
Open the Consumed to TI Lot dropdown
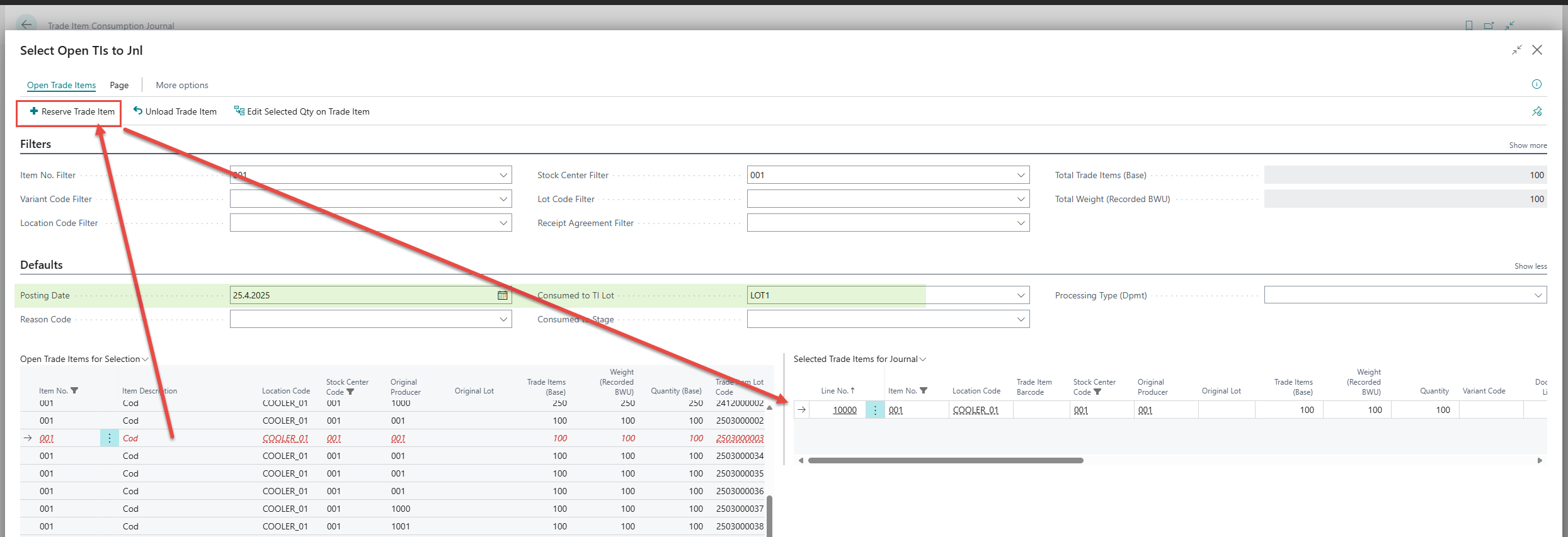click(1021, 295)
